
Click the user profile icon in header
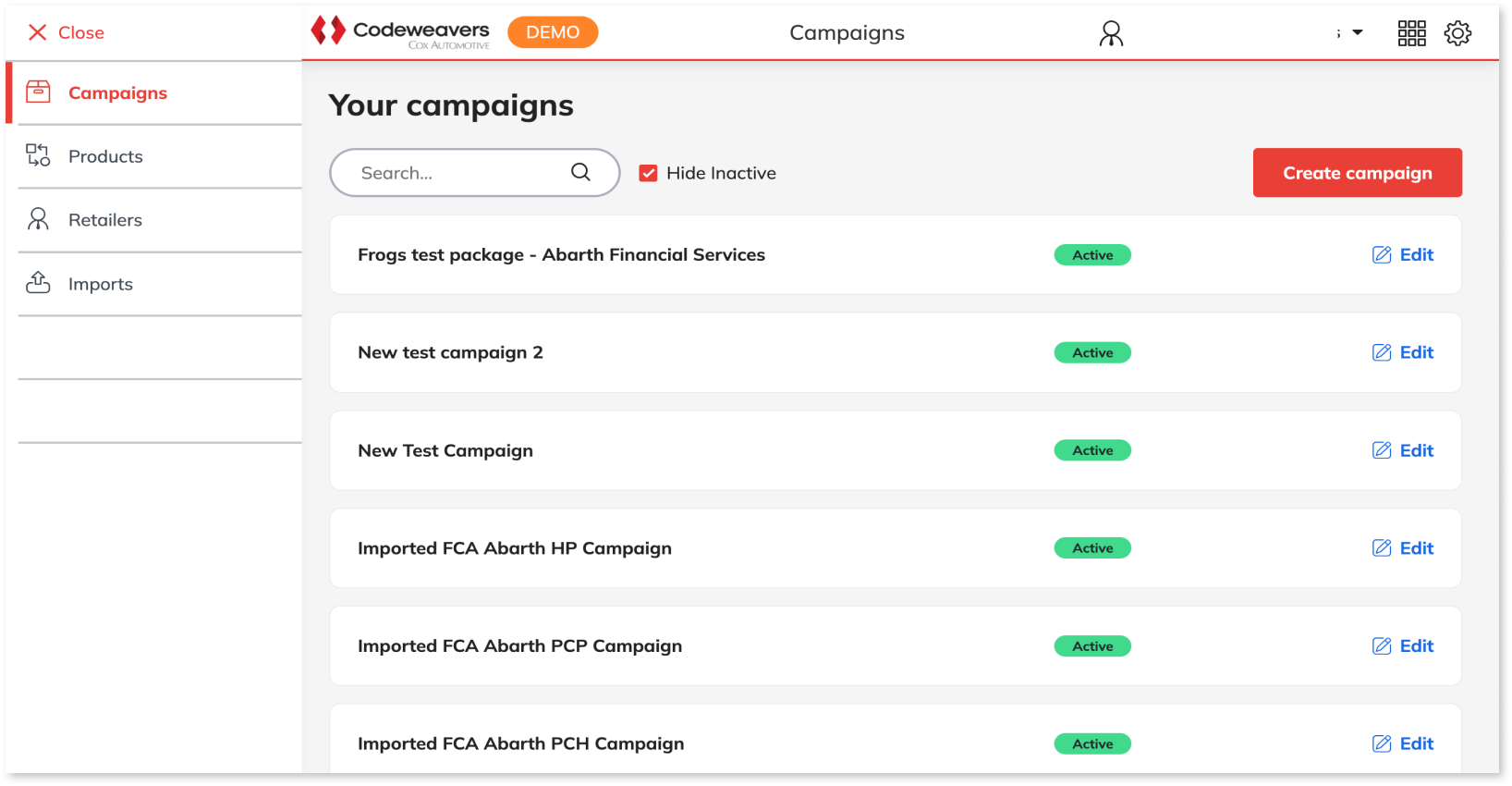coord(1111,33)
